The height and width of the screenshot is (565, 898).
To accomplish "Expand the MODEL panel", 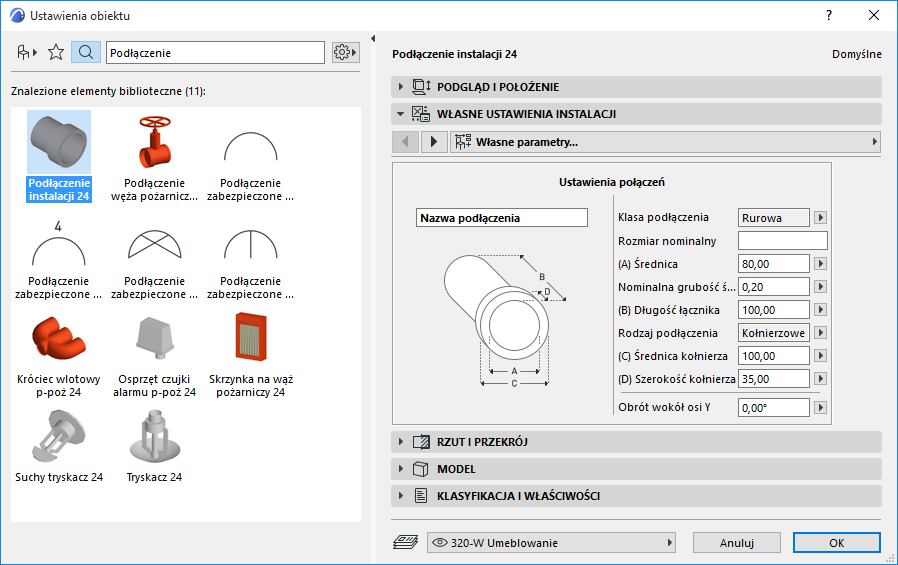I will (636, 469).
